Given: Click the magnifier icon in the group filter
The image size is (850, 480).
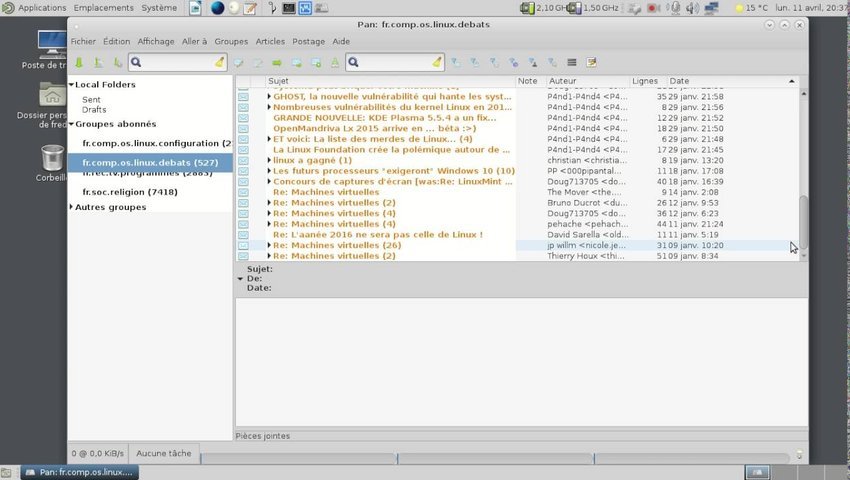Looking at the screenshot, I should click(136, 62).
